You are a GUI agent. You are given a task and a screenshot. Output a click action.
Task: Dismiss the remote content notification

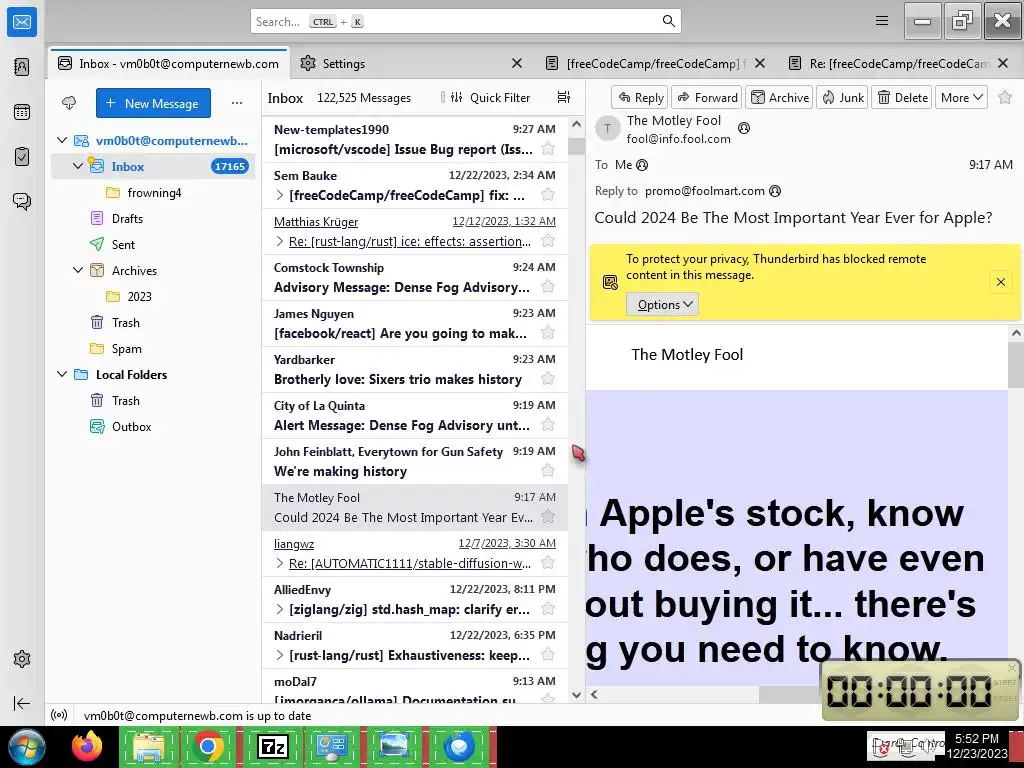click(1000, 282)
